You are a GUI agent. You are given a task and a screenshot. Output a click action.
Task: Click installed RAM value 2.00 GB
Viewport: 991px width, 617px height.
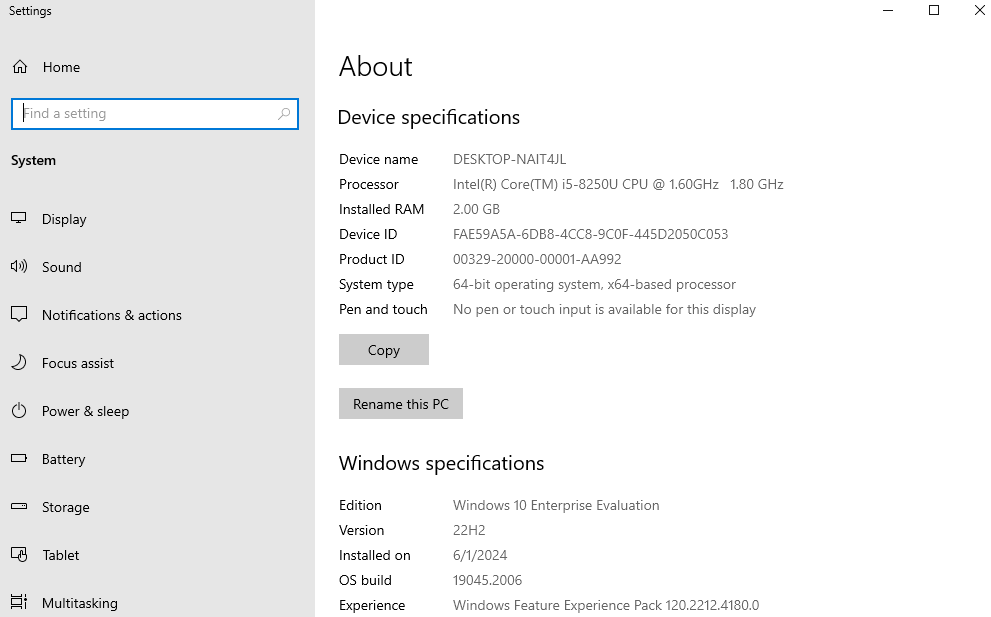tap(477, 209)
